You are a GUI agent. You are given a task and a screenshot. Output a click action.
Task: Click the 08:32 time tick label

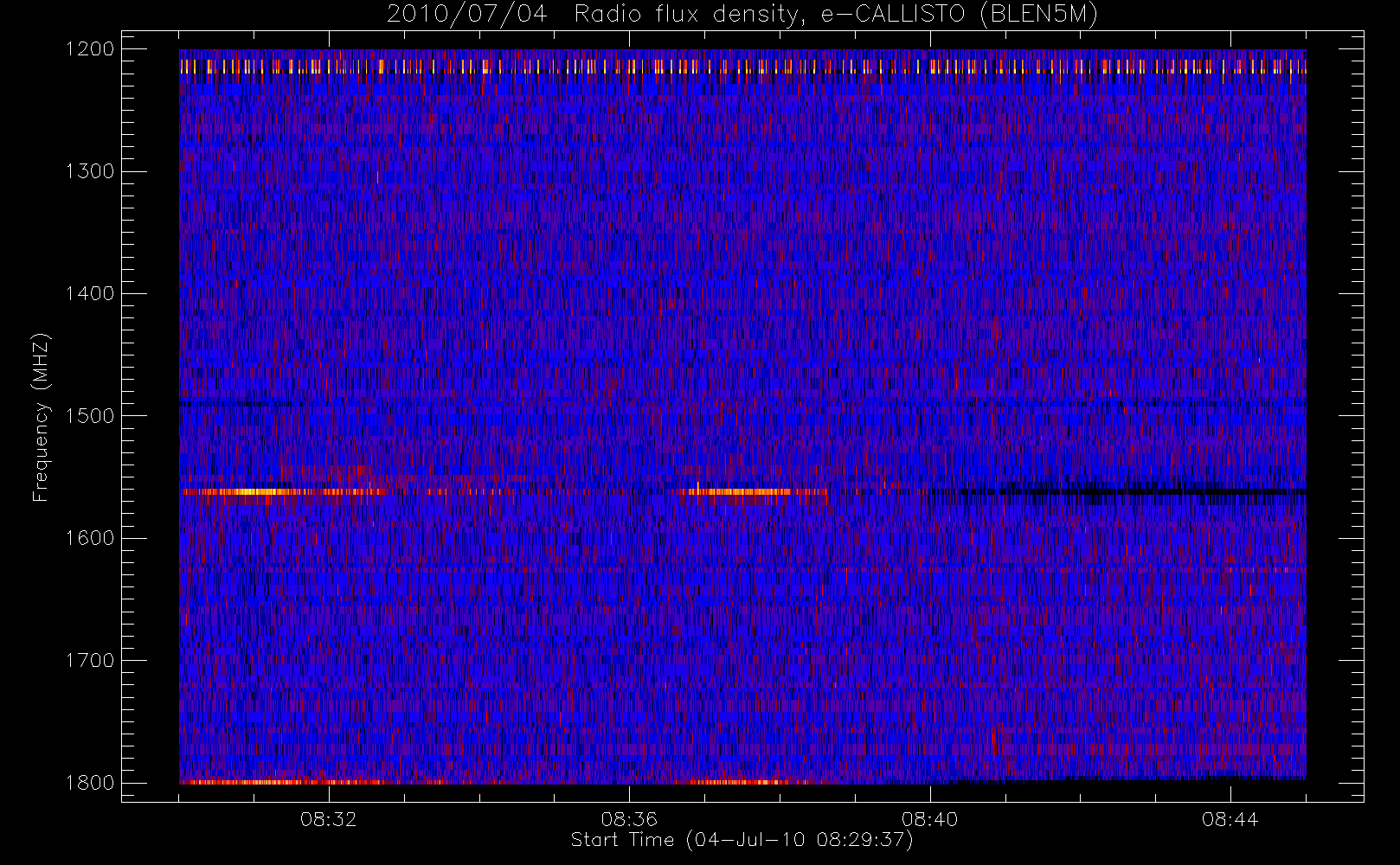pyautogui.click(x=328, y=819)
